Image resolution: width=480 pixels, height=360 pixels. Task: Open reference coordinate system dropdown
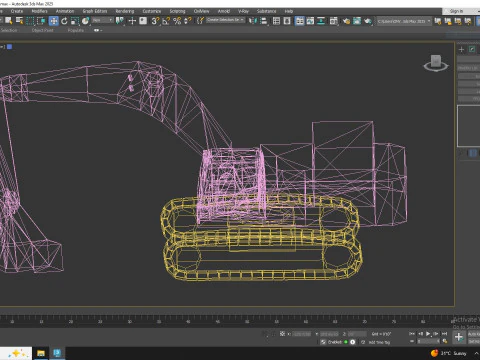pos(103,20)
